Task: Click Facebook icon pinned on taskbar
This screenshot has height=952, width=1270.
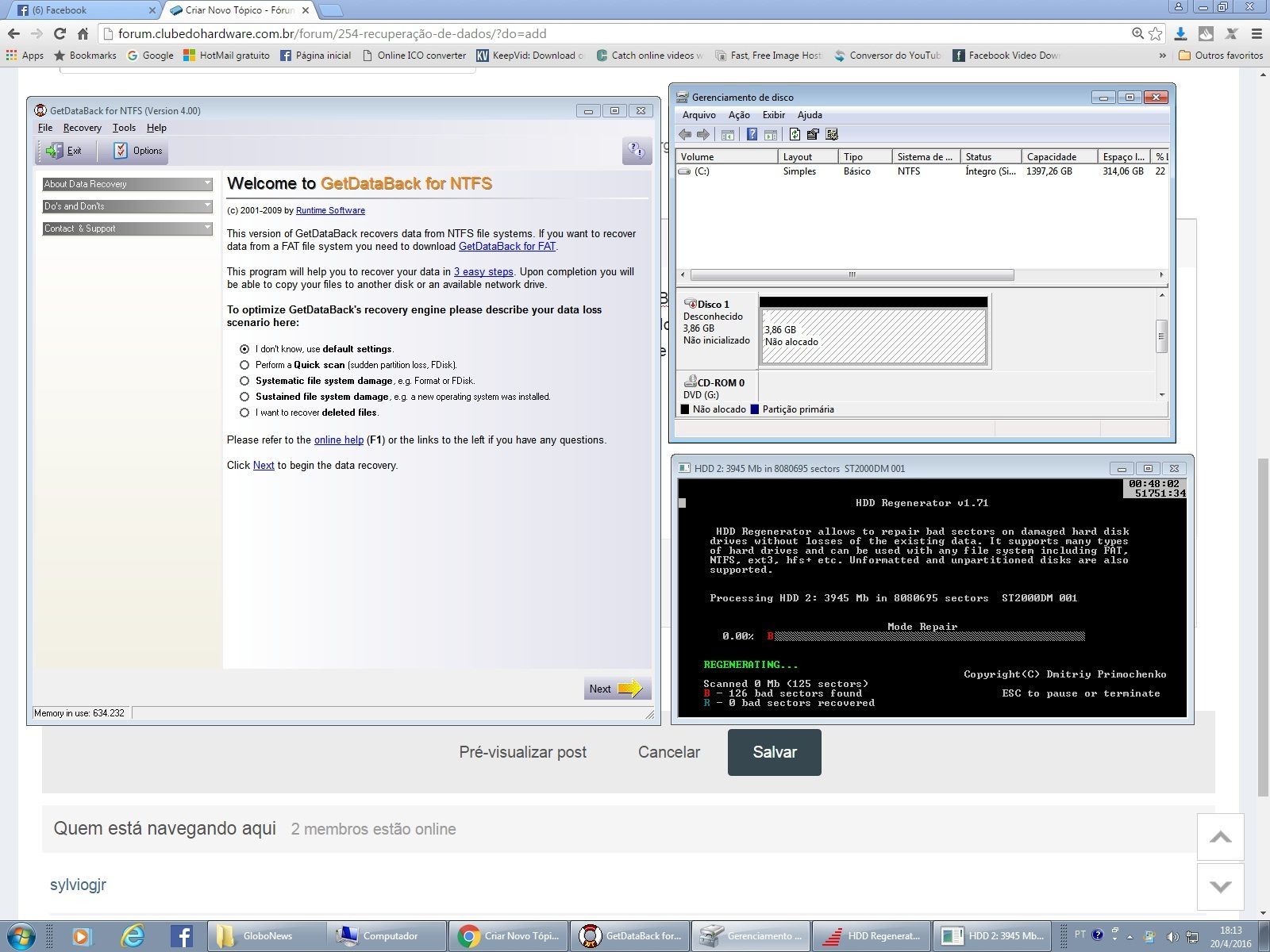Action: pos(182,936)
